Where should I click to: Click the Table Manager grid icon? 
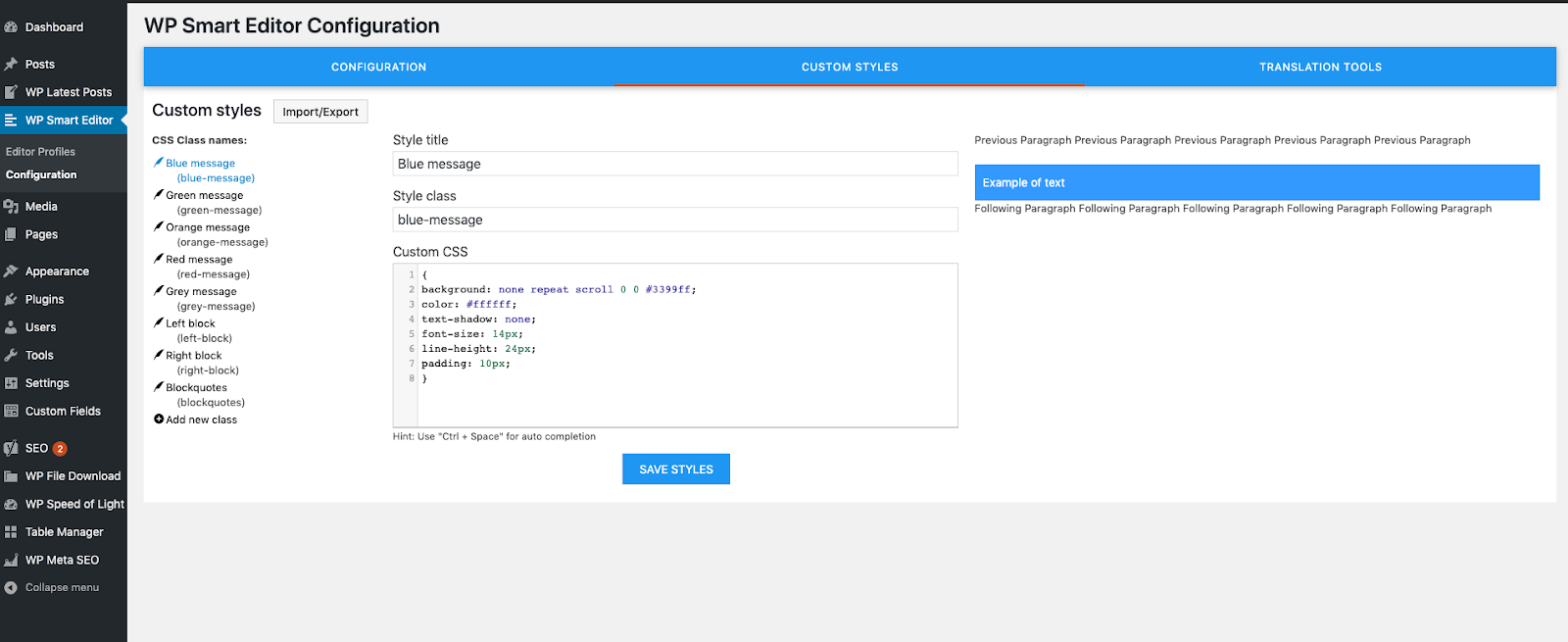(11, 532)
